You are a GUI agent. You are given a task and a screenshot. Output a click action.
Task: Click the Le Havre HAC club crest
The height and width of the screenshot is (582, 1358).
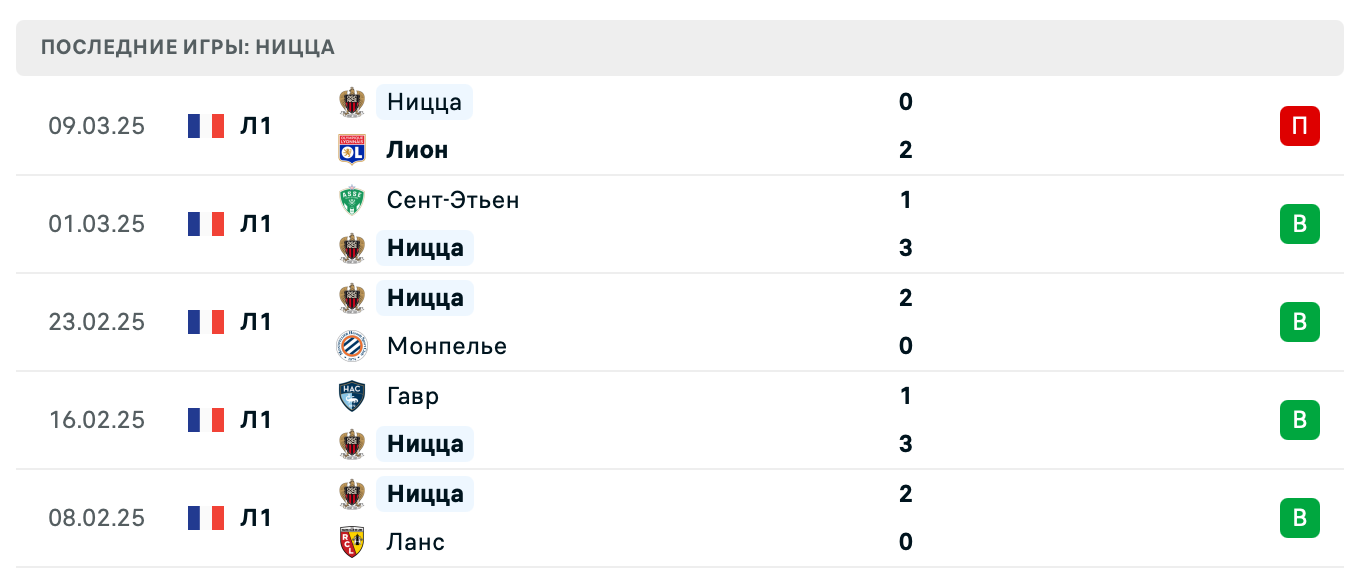tap(351, 395)
